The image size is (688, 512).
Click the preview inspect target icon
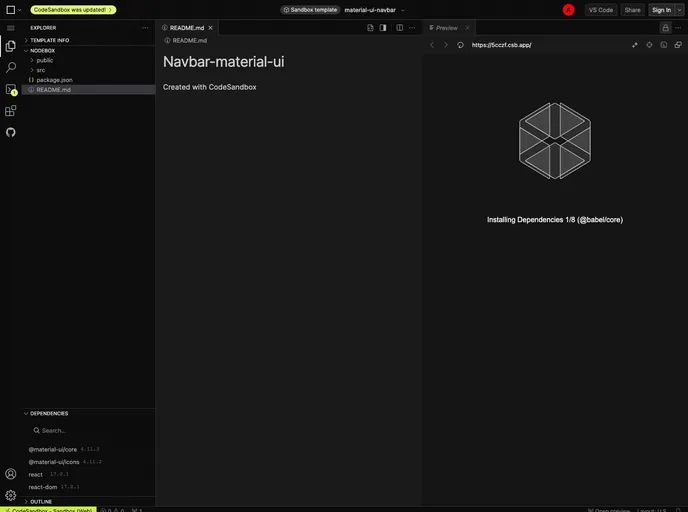click(649, 45)
